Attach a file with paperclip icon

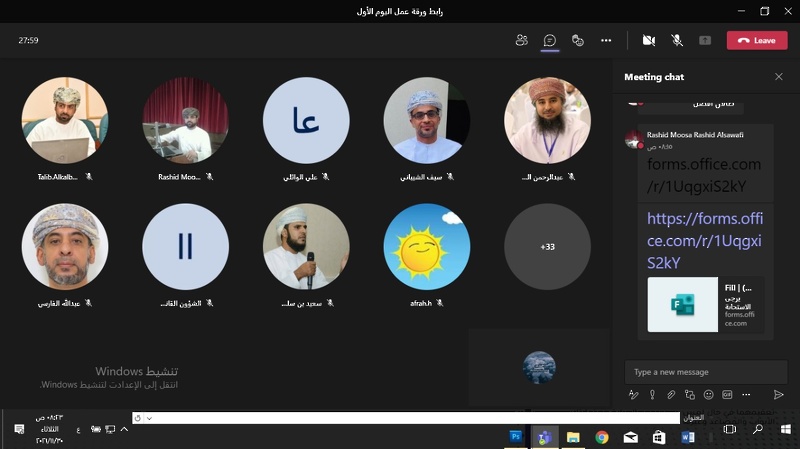[671, 394]
